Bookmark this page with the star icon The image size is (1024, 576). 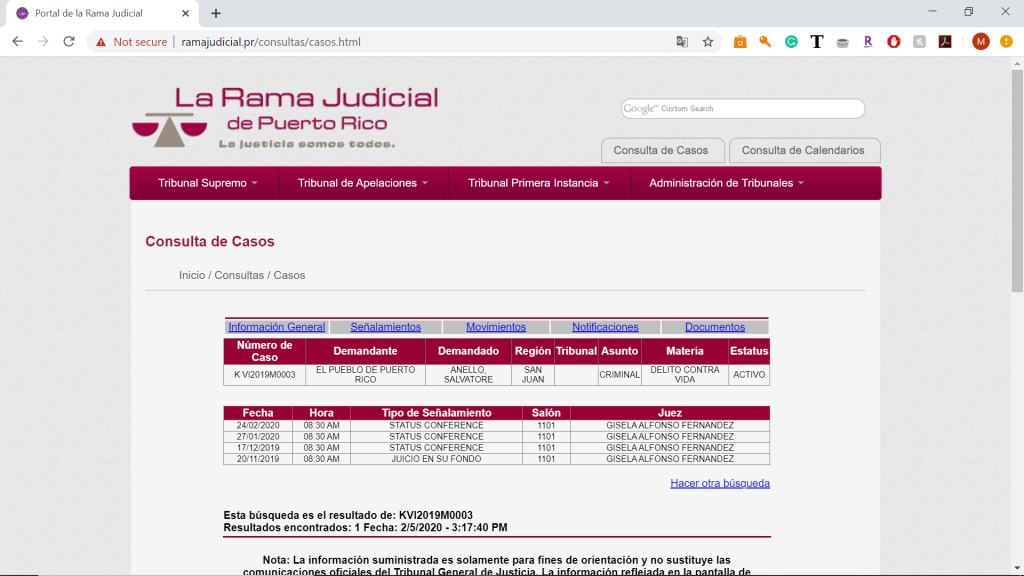(x=708, y=42)
